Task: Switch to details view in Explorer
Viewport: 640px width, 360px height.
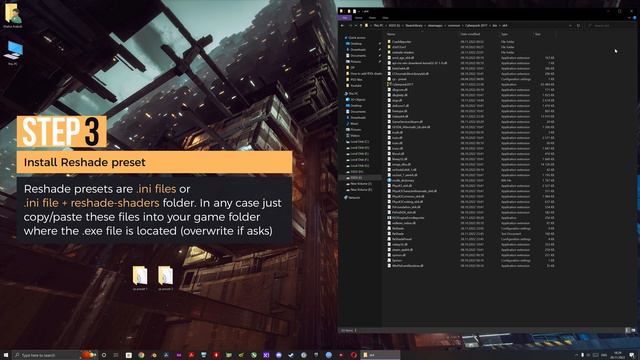Action: pos(628,330)
